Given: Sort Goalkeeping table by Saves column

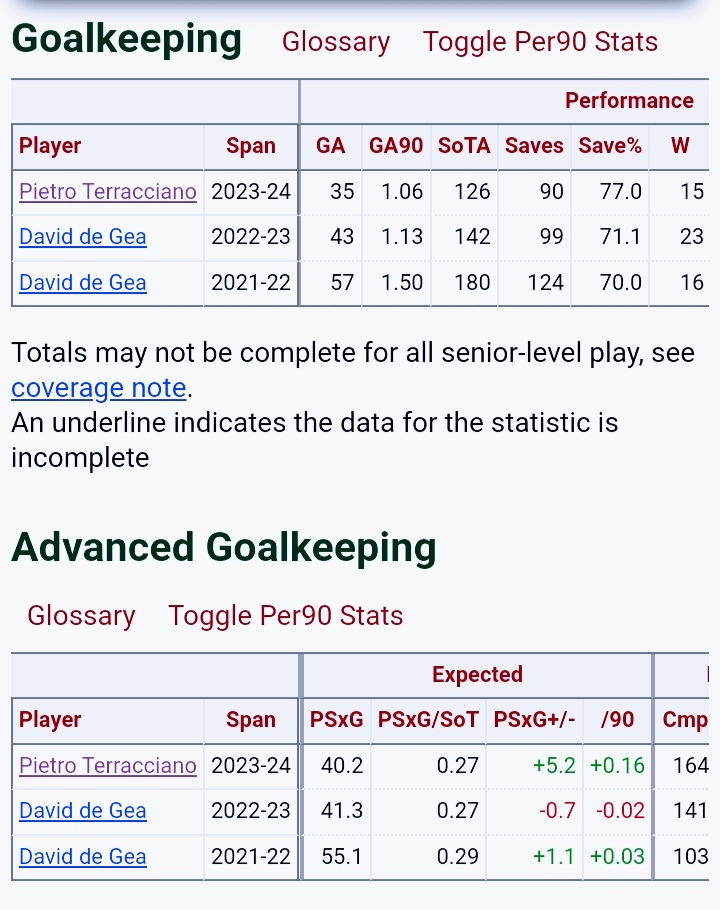Looking at the screenshot, I should (534, 146).
